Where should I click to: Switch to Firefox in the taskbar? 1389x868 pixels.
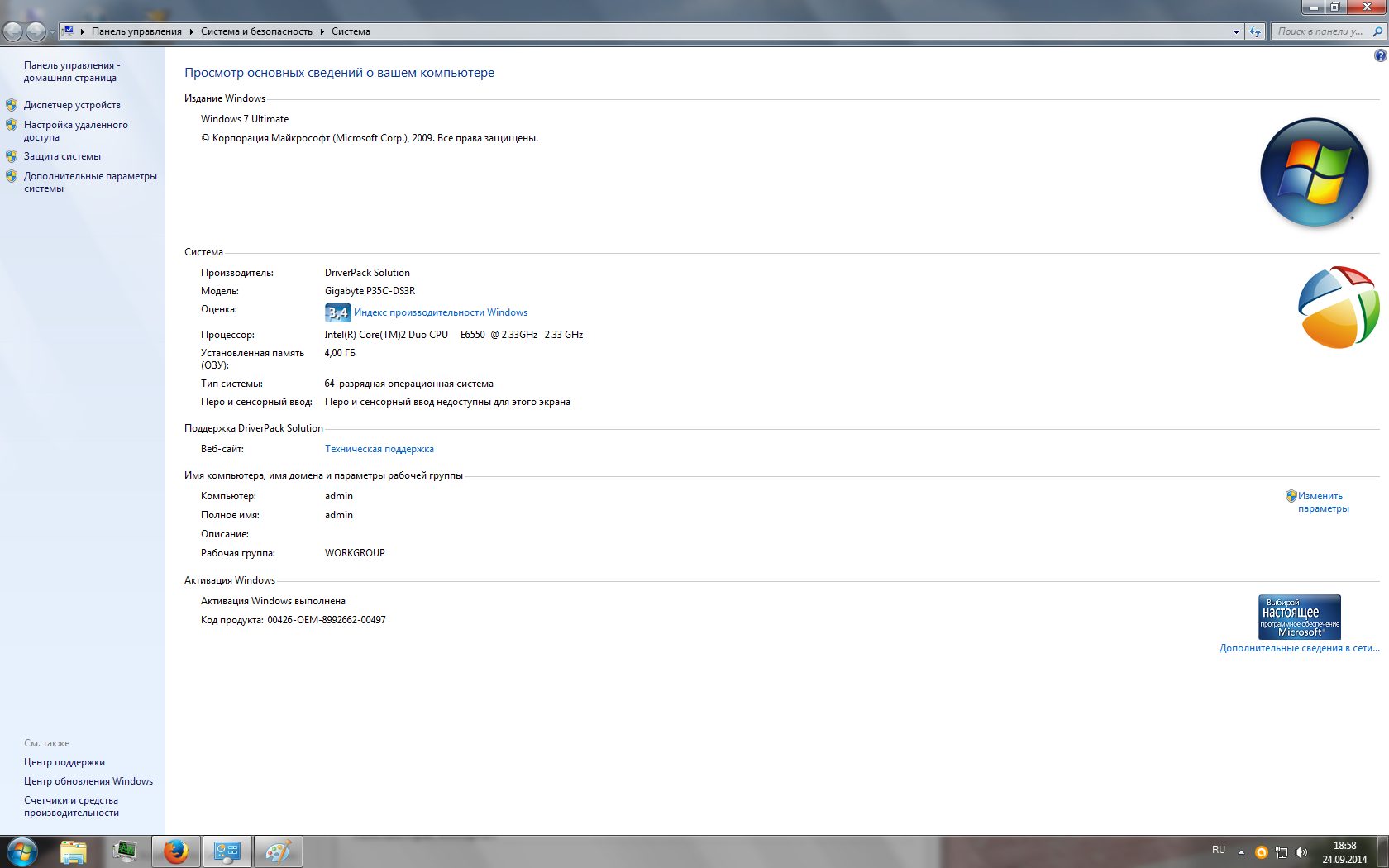(x=176, y=851)
